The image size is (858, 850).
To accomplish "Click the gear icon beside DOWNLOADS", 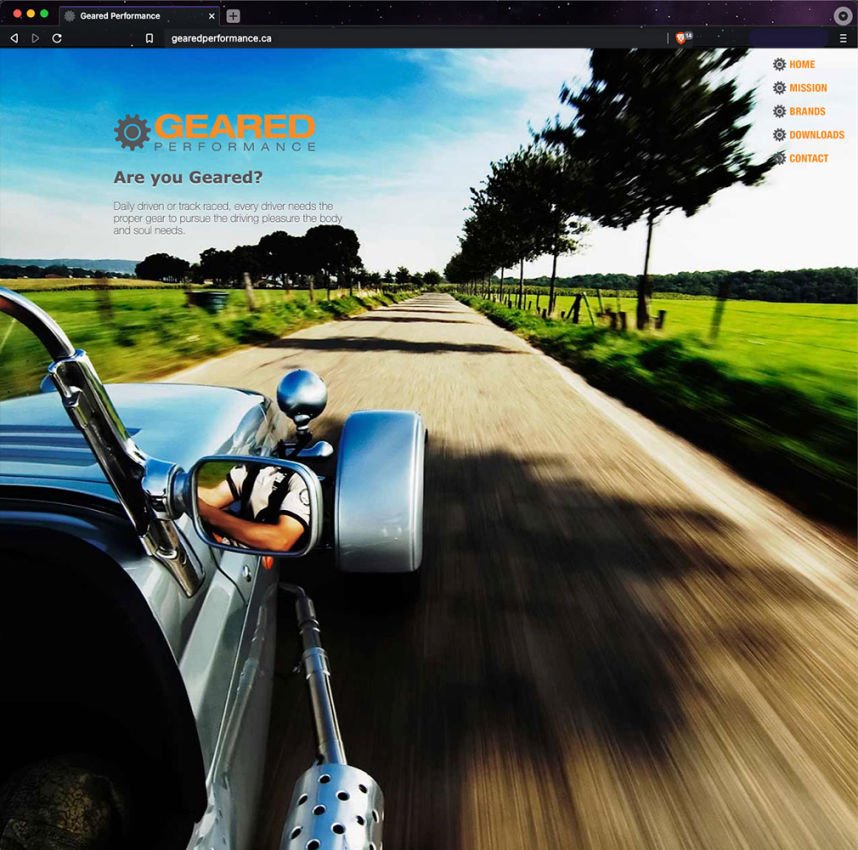I will click(780, 134).
